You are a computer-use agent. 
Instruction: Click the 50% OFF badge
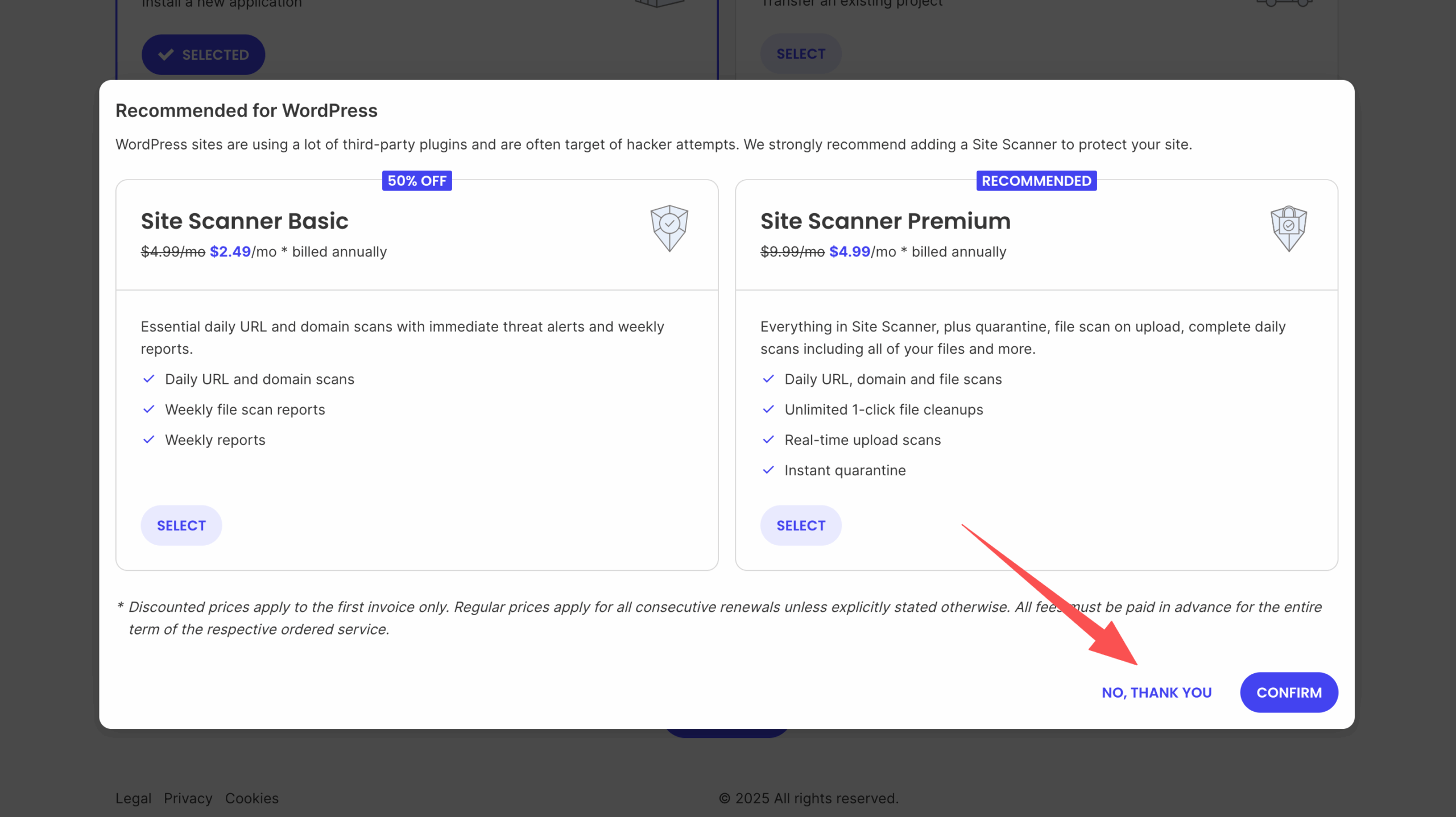pyautogui.click(x=417, y=181)
